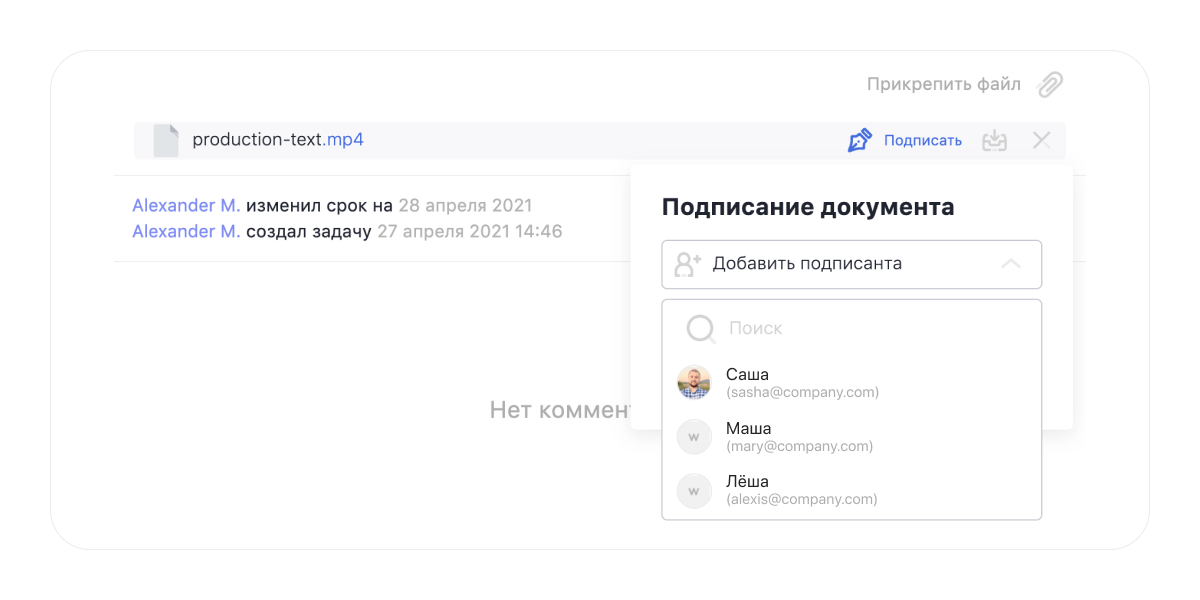Click Саша's profile photo avatar
1200x600 pixels.
click(694, 383)
